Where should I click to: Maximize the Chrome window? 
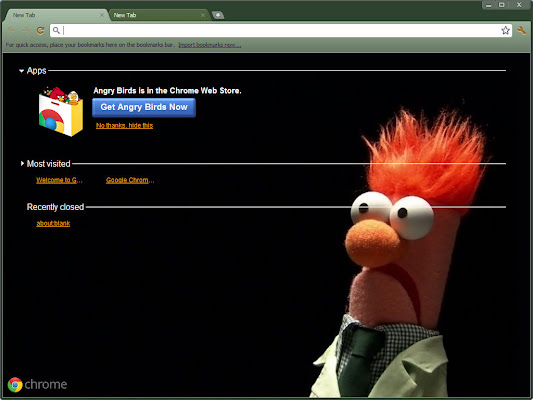(x=502, y=5)
